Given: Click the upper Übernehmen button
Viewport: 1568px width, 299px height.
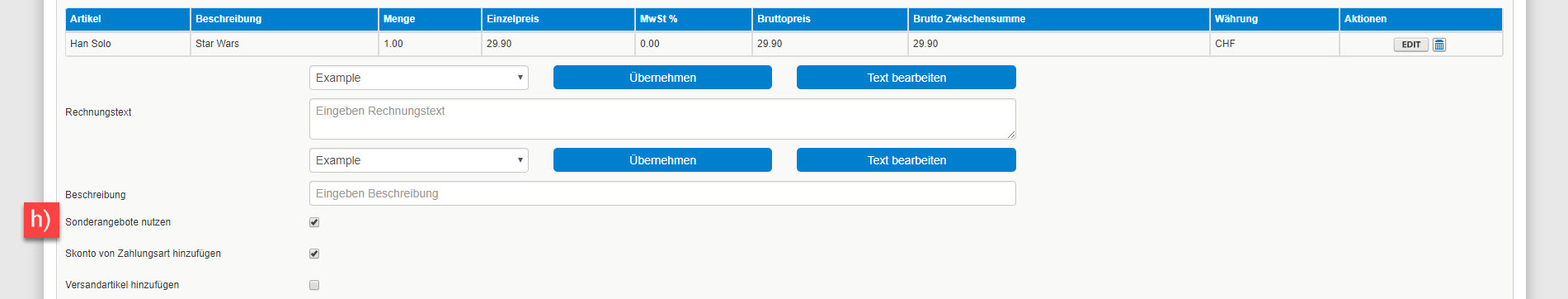Looking at the screenshot, I should point(662,78).
